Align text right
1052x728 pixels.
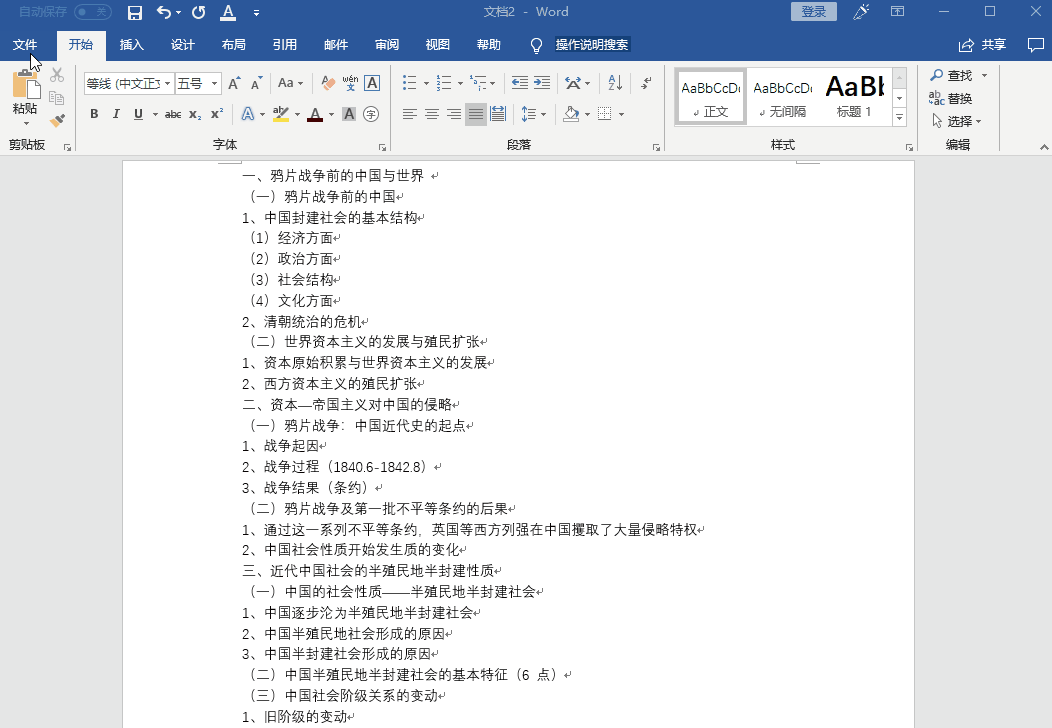(x=454, y=114)
